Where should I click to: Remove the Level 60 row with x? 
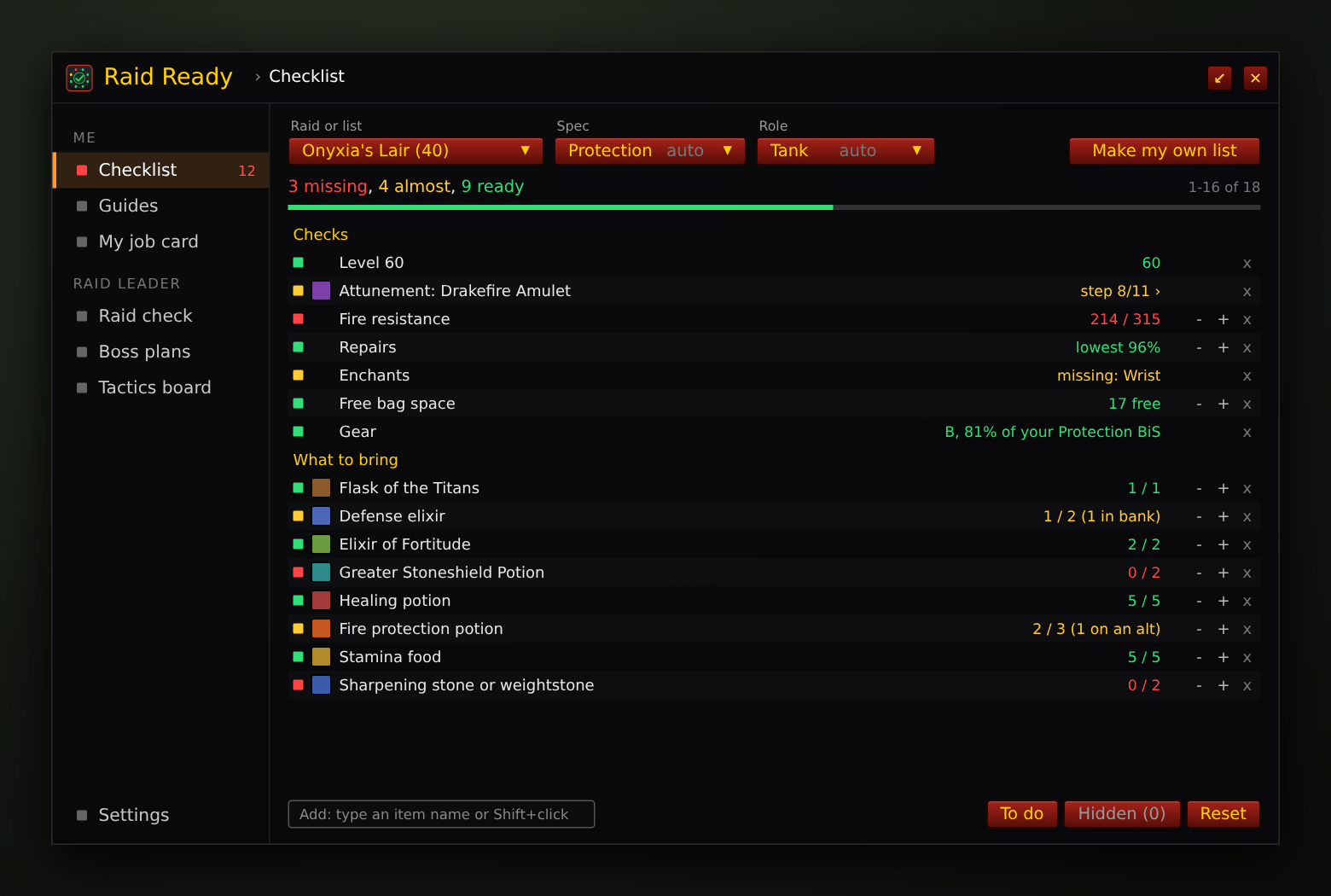tap(1247, 264)
